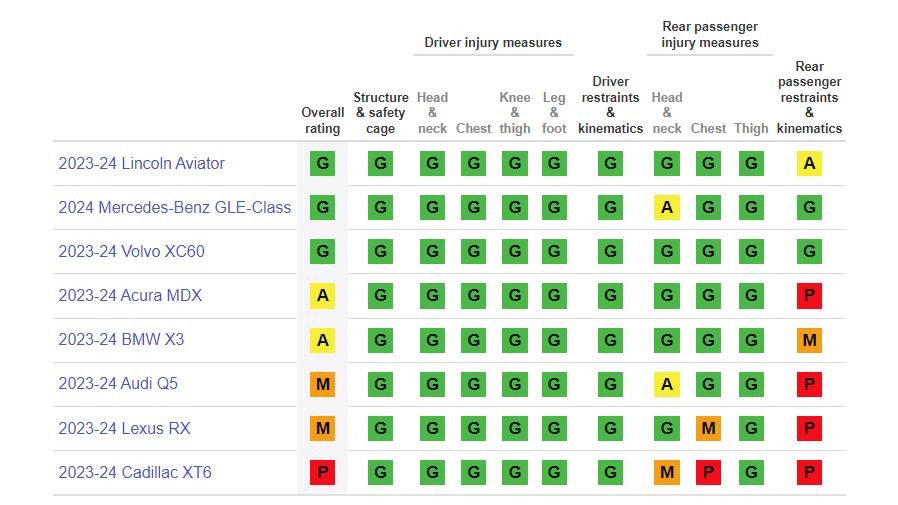Click Cadillac XT6 red Poor rear chest badge
Image resolution: width=898 pixels, height=505 pixels.
pyautogui.click(x=708, y=473)
